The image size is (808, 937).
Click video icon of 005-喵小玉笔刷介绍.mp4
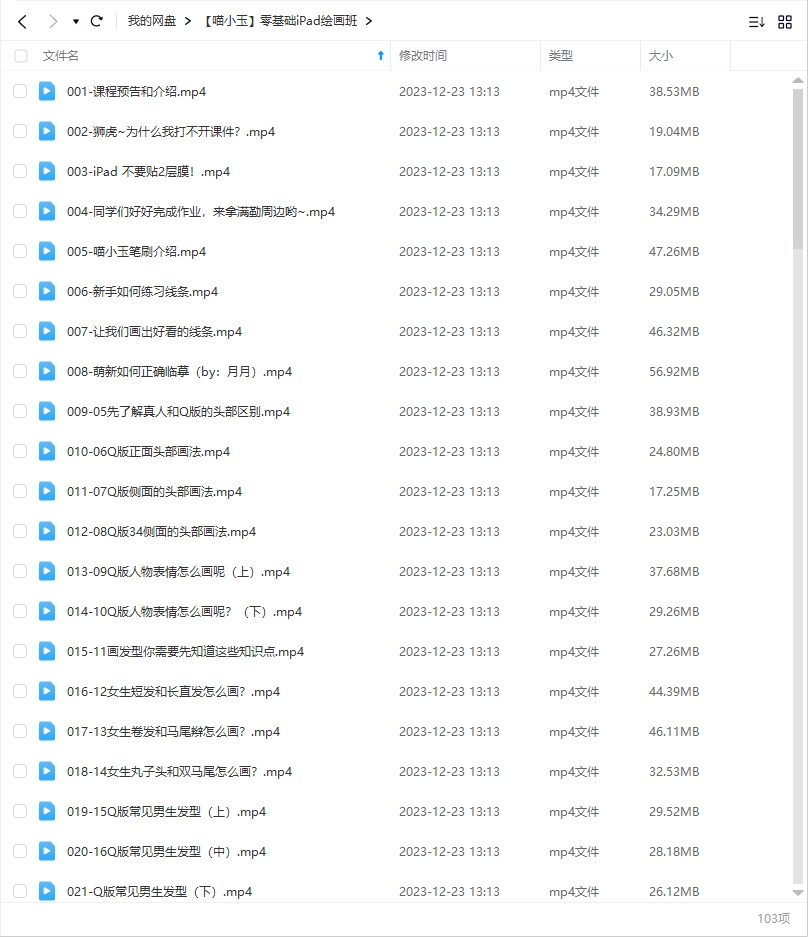47,251
